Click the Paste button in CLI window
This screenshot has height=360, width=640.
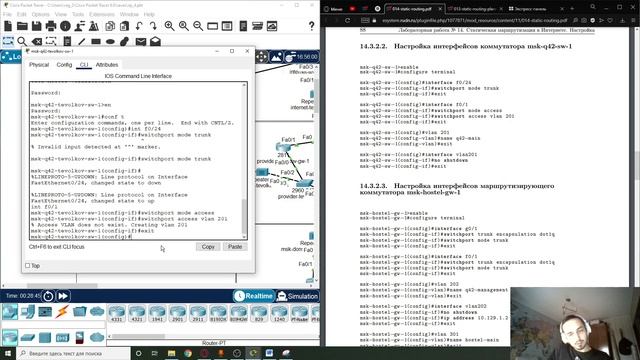click(235, 247)
